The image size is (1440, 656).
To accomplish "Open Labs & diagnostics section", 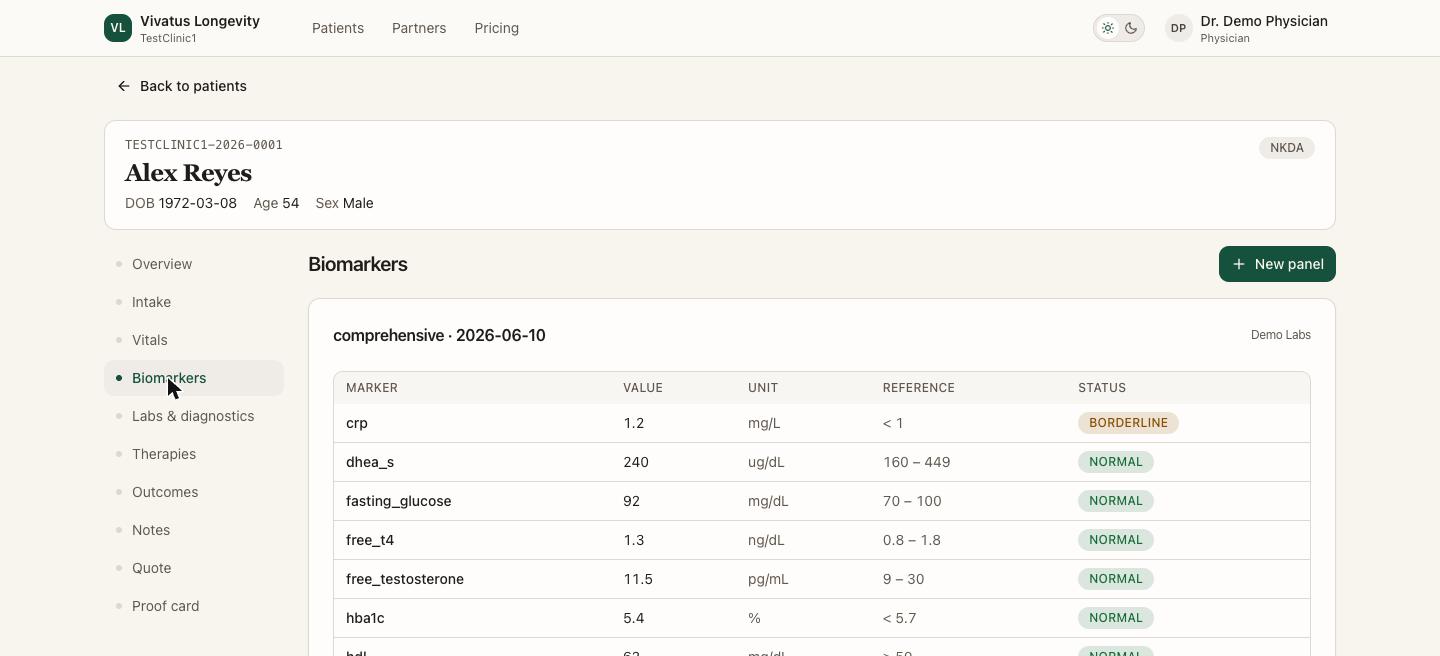I will [194, 416].
